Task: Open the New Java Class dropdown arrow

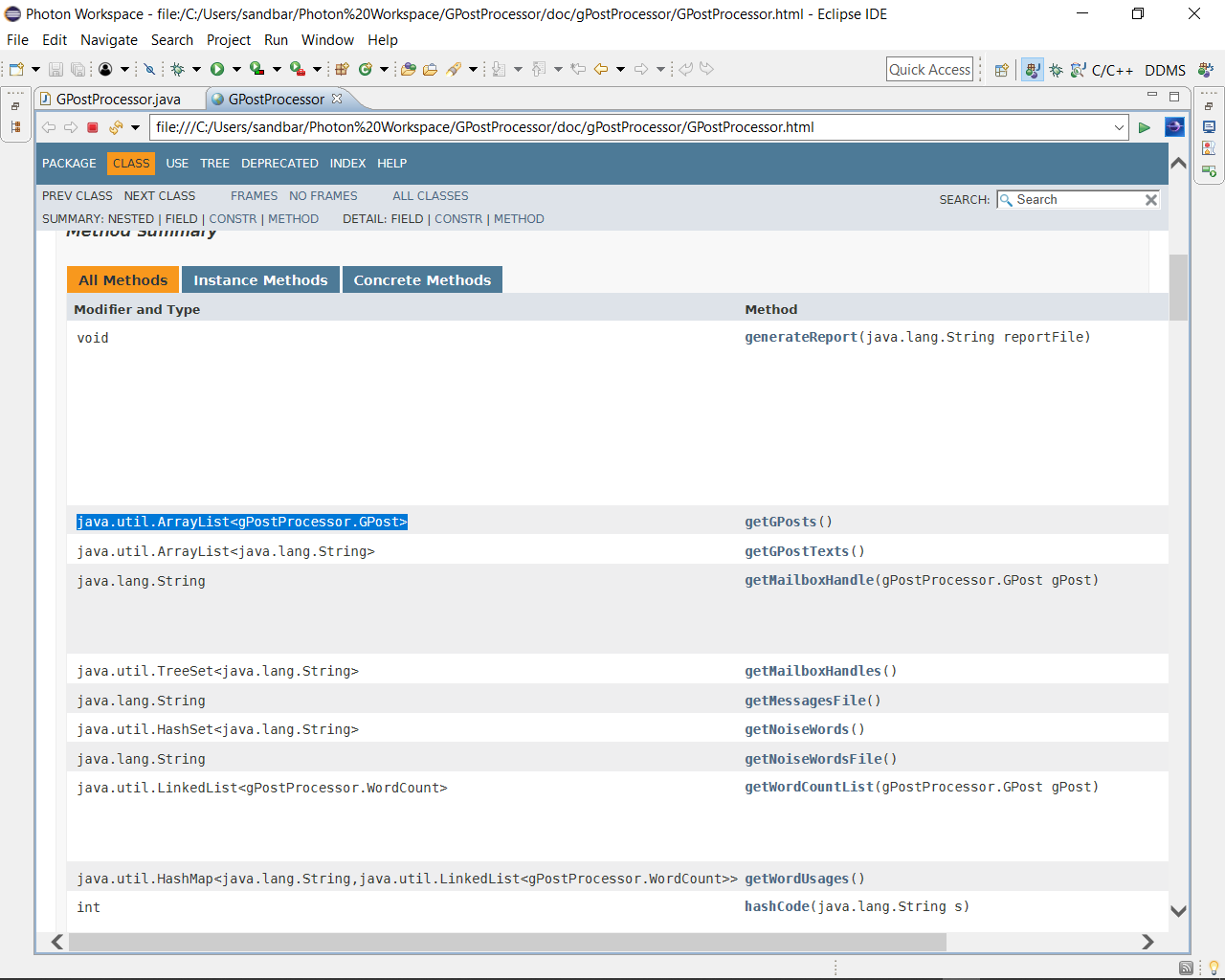Action: (384, 69)
